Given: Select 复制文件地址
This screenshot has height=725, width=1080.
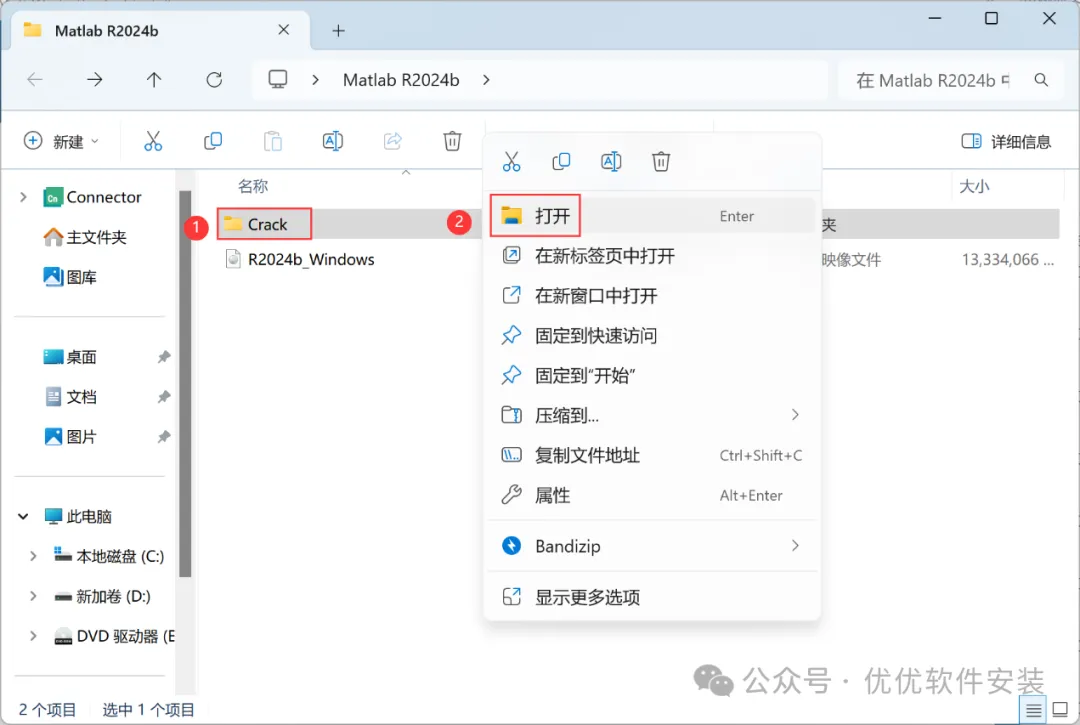Looking at the screenshot, I should click(652, 455).
